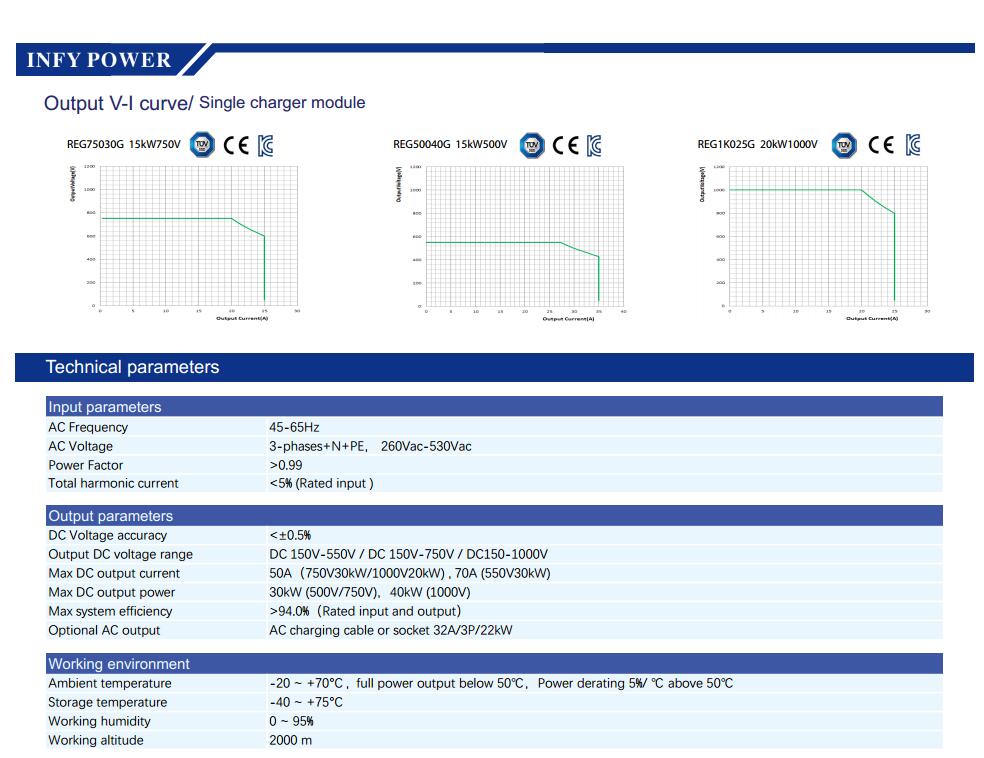Click the 'DC 150V-550V / DC 150V-750V' range value
This screenshot has width=984, height=758.
[x=409, y=554]
